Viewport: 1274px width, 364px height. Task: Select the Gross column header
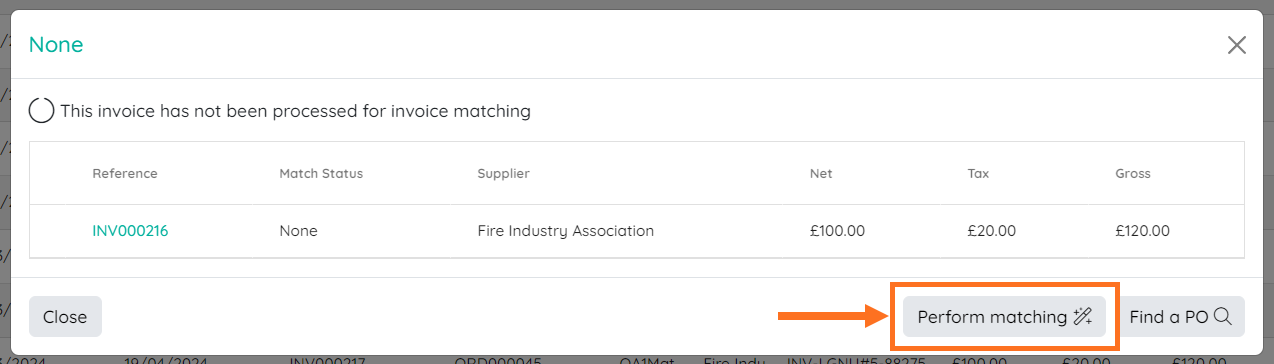point(1133,174)
